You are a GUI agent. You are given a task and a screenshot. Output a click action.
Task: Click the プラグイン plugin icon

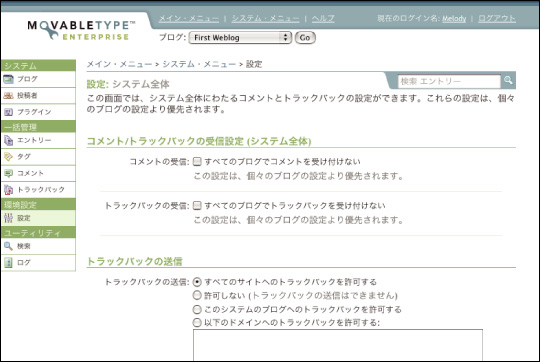coord(8,112)
